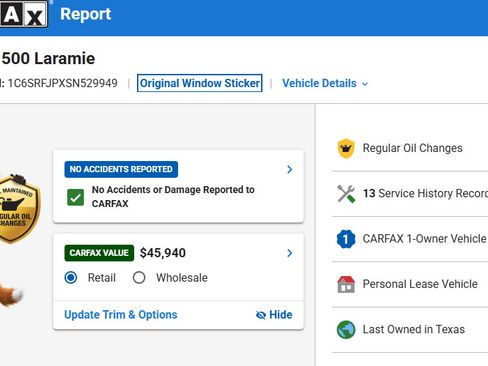The image size is (488, 366).
Task: Open the 13 Service History Records row
Action: 410,194
